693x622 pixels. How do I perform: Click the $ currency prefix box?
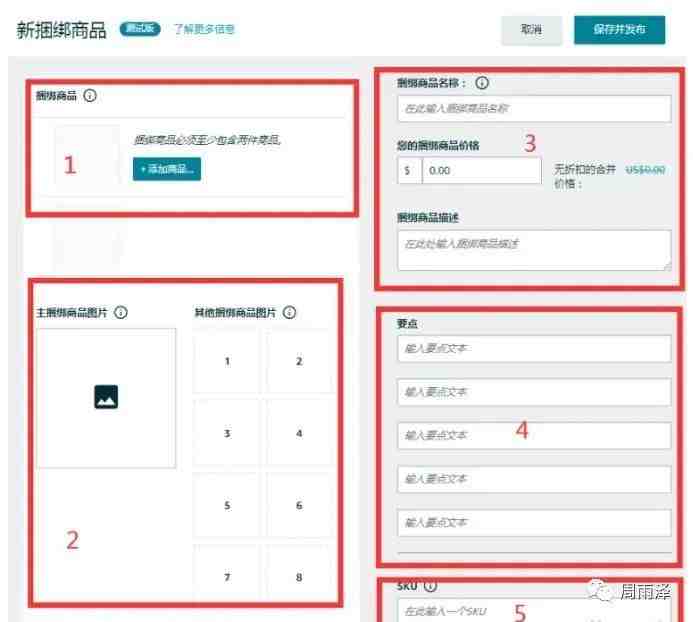click(410, 171)
